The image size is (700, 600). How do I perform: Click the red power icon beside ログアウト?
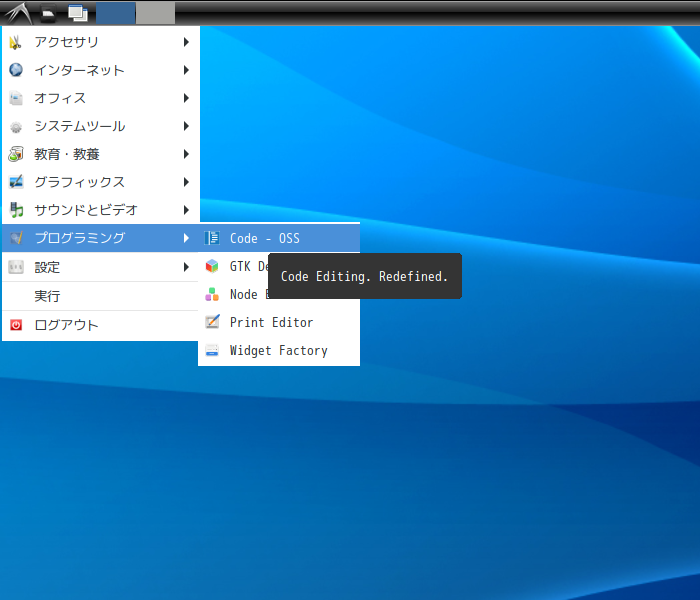pyautogui.click(x=16, y=325)
